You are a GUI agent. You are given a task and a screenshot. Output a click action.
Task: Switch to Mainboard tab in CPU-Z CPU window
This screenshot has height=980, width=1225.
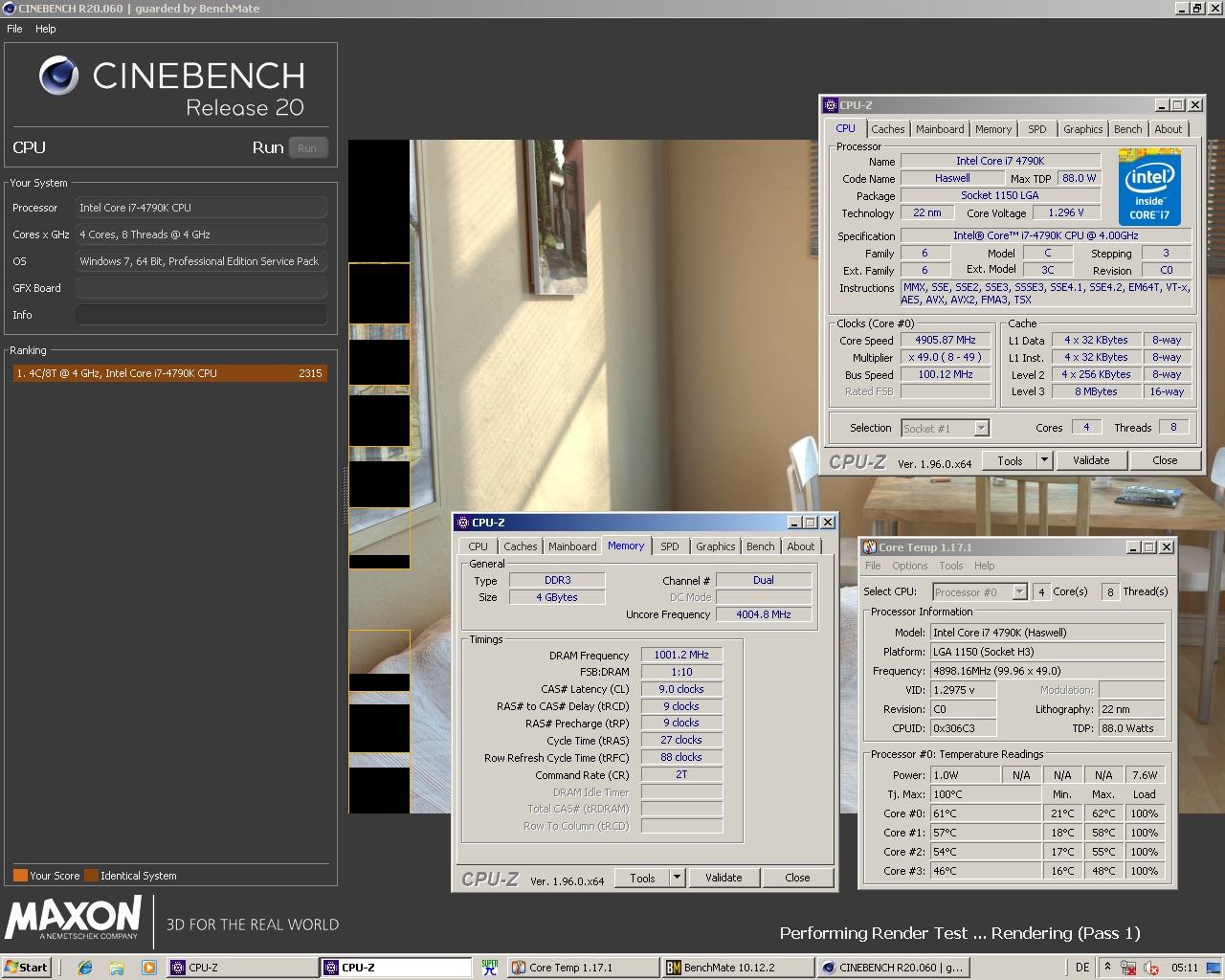click(x=940, y=129)
